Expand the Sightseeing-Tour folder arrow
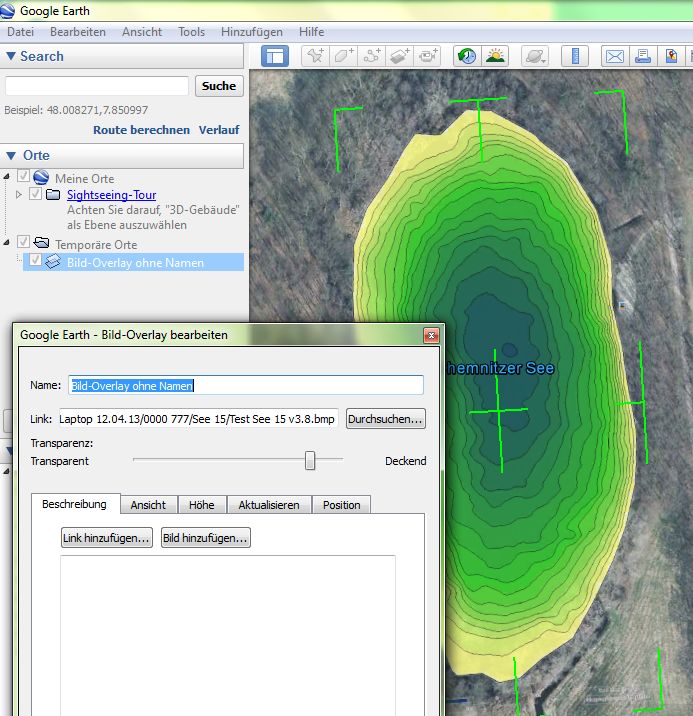 pyautogui.click(x=19, y=195)
